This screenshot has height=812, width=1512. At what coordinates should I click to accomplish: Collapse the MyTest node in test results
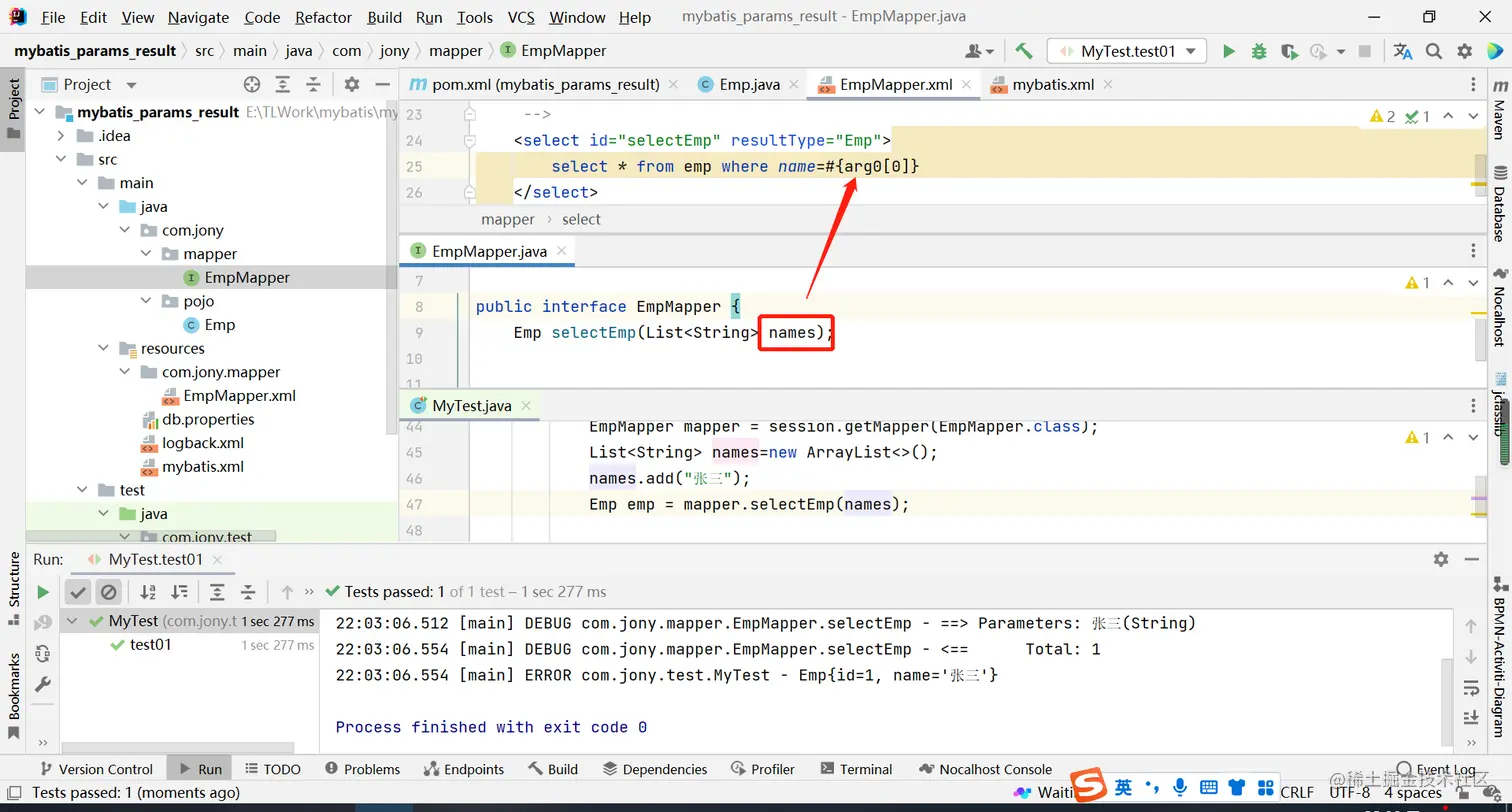click(x=72, y=621)
